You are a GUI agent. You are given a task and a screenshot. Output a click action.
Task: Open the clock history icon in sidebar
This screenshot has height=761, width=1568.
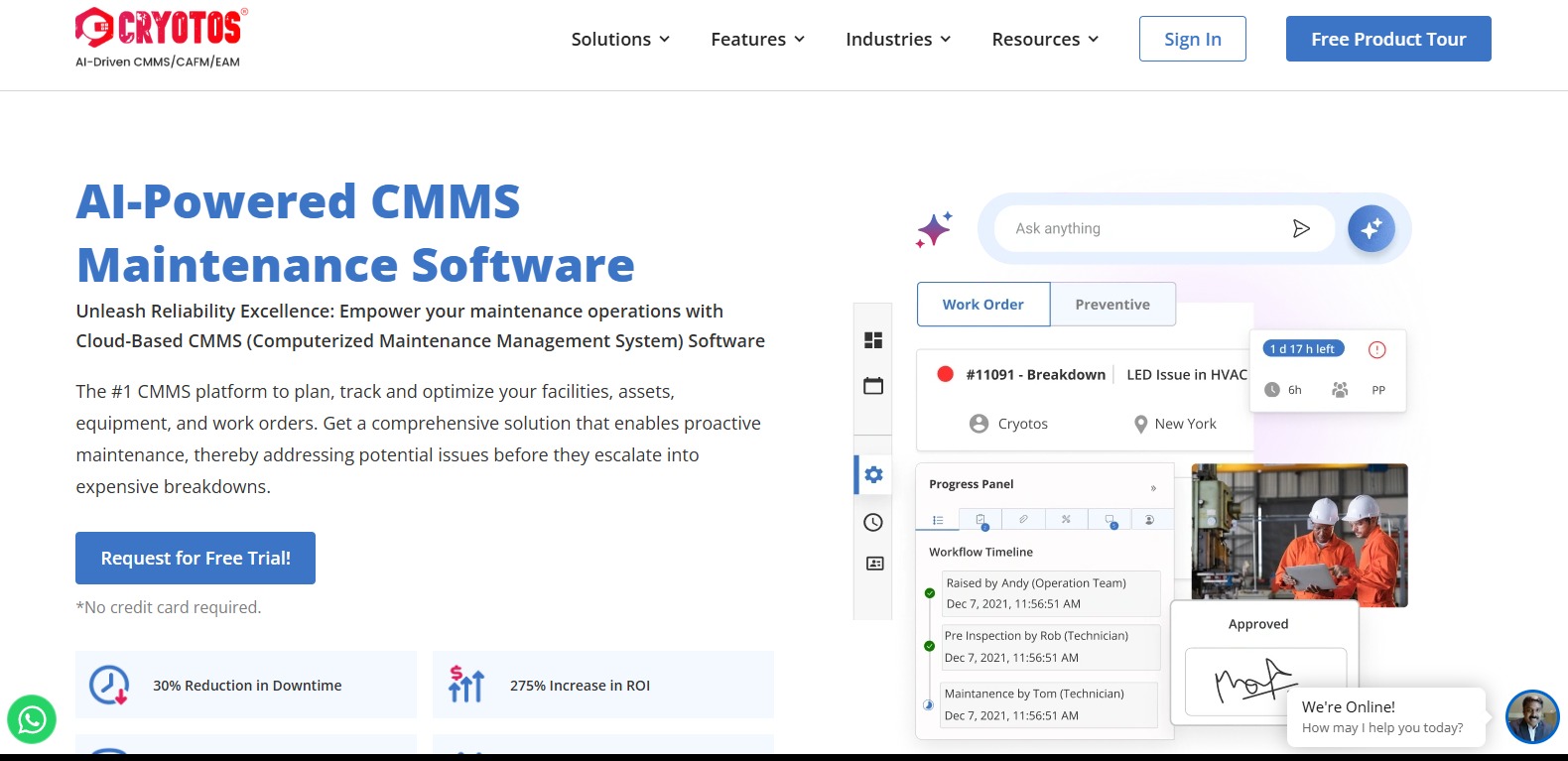[x=873, y=523]
